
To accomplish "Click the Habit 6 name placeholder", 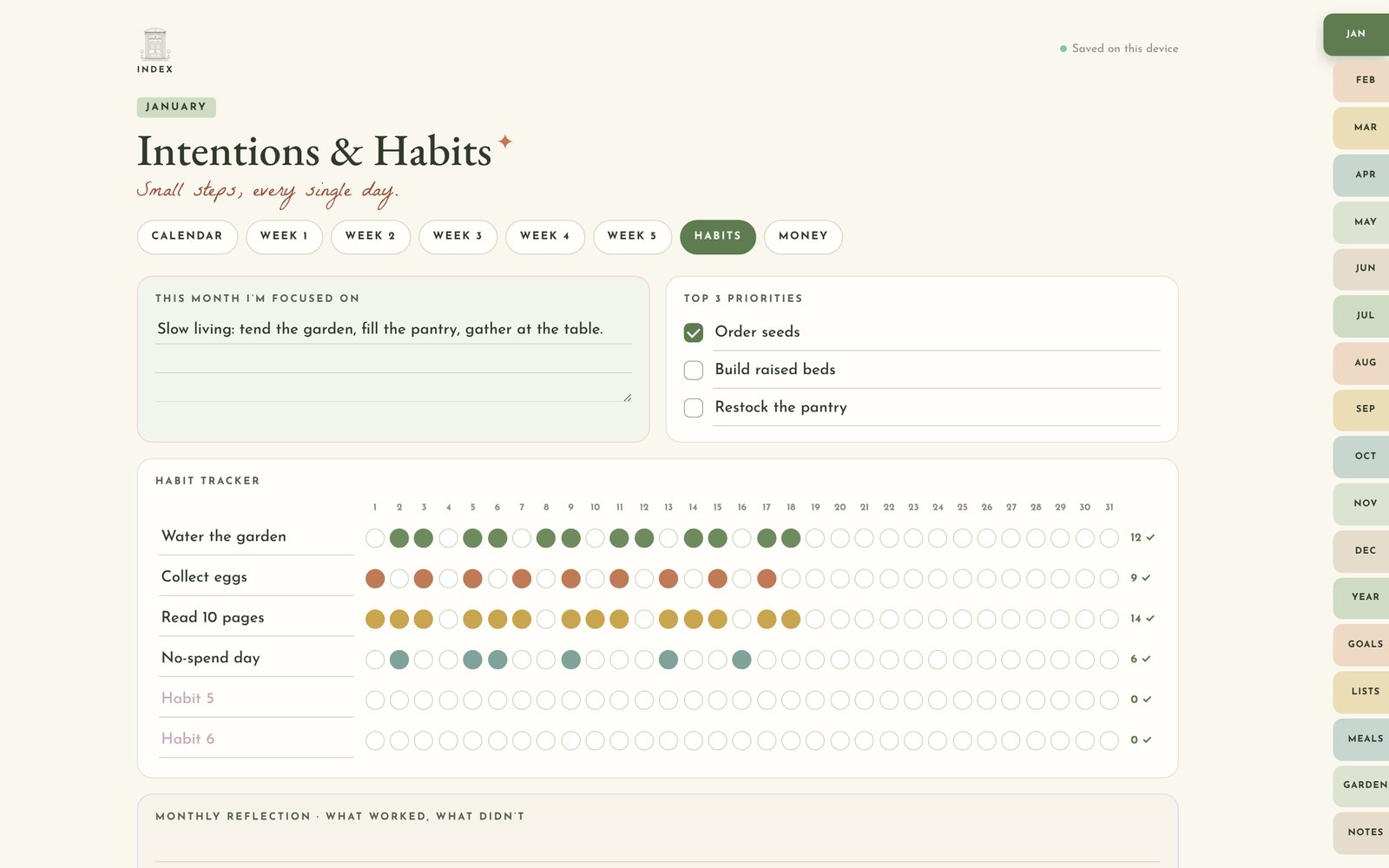I will (x=256, y=739).
